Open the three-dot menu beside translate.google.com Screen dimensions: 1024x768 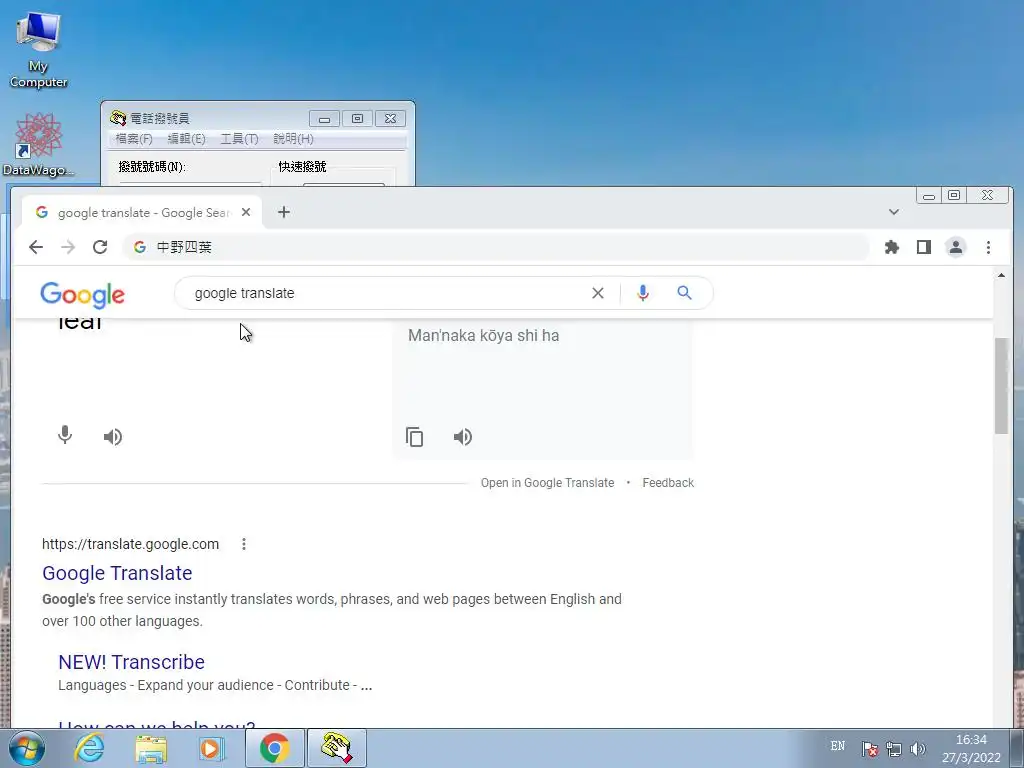(244, 544)
